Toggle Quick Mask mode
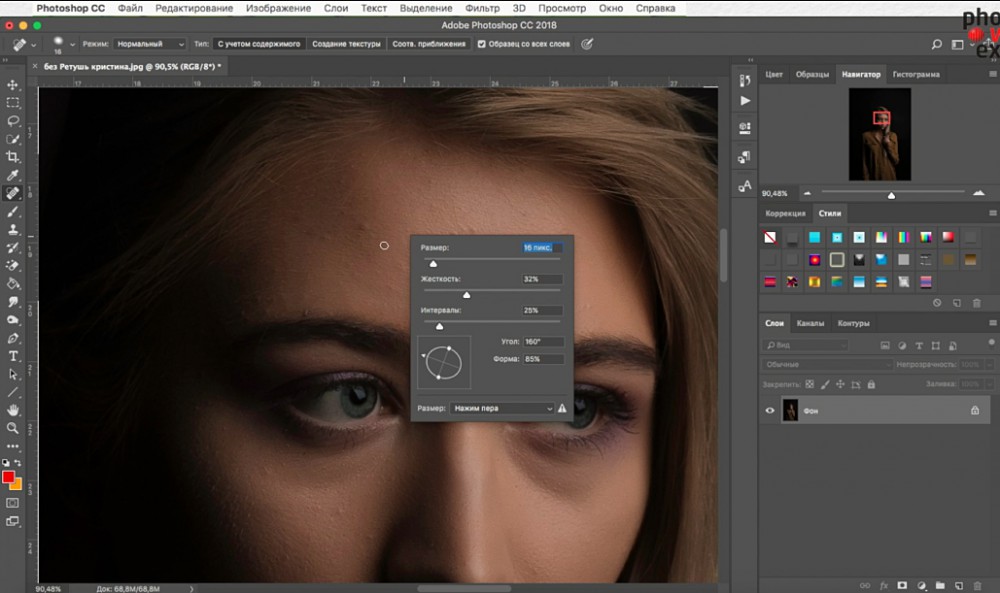Image resolution: width=1000 pixels, height=593 pixels. click(13, 503)
